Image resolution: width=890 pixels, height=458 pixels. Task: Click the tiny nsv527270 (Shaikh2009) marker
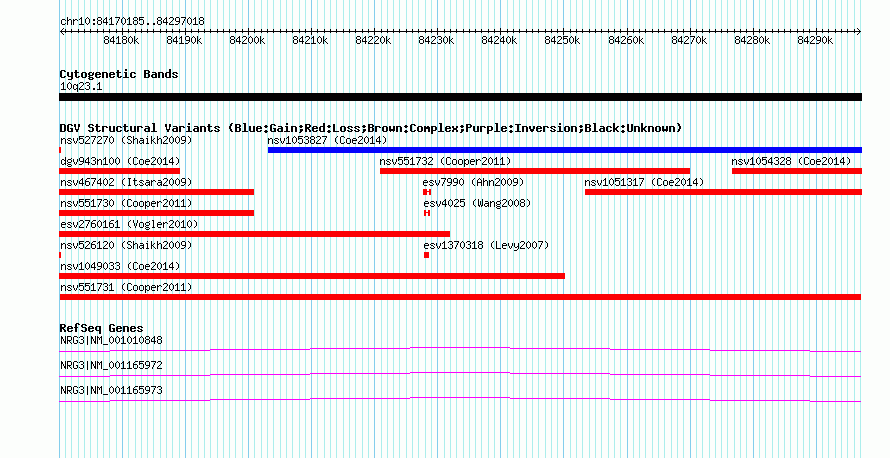coord(60,150)
